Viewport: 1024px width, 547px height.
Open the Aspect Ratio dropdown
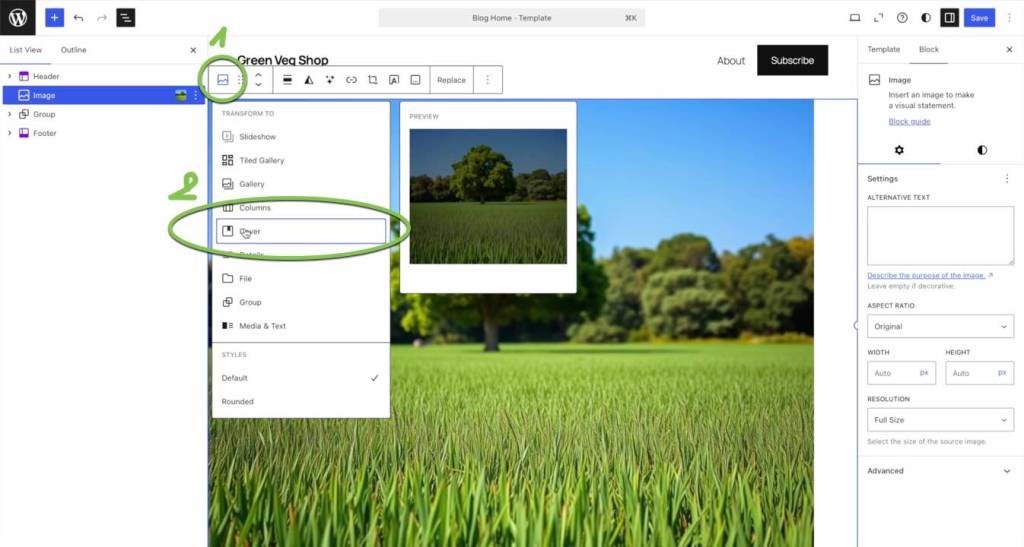[x=940, y=326]
